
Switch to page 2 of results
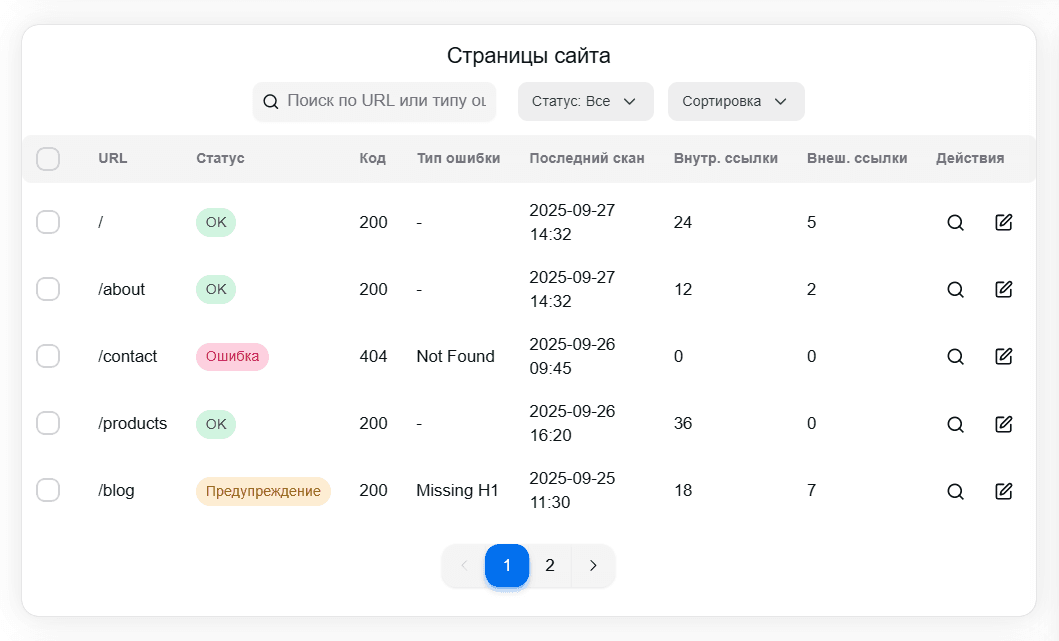pos(550,565)
